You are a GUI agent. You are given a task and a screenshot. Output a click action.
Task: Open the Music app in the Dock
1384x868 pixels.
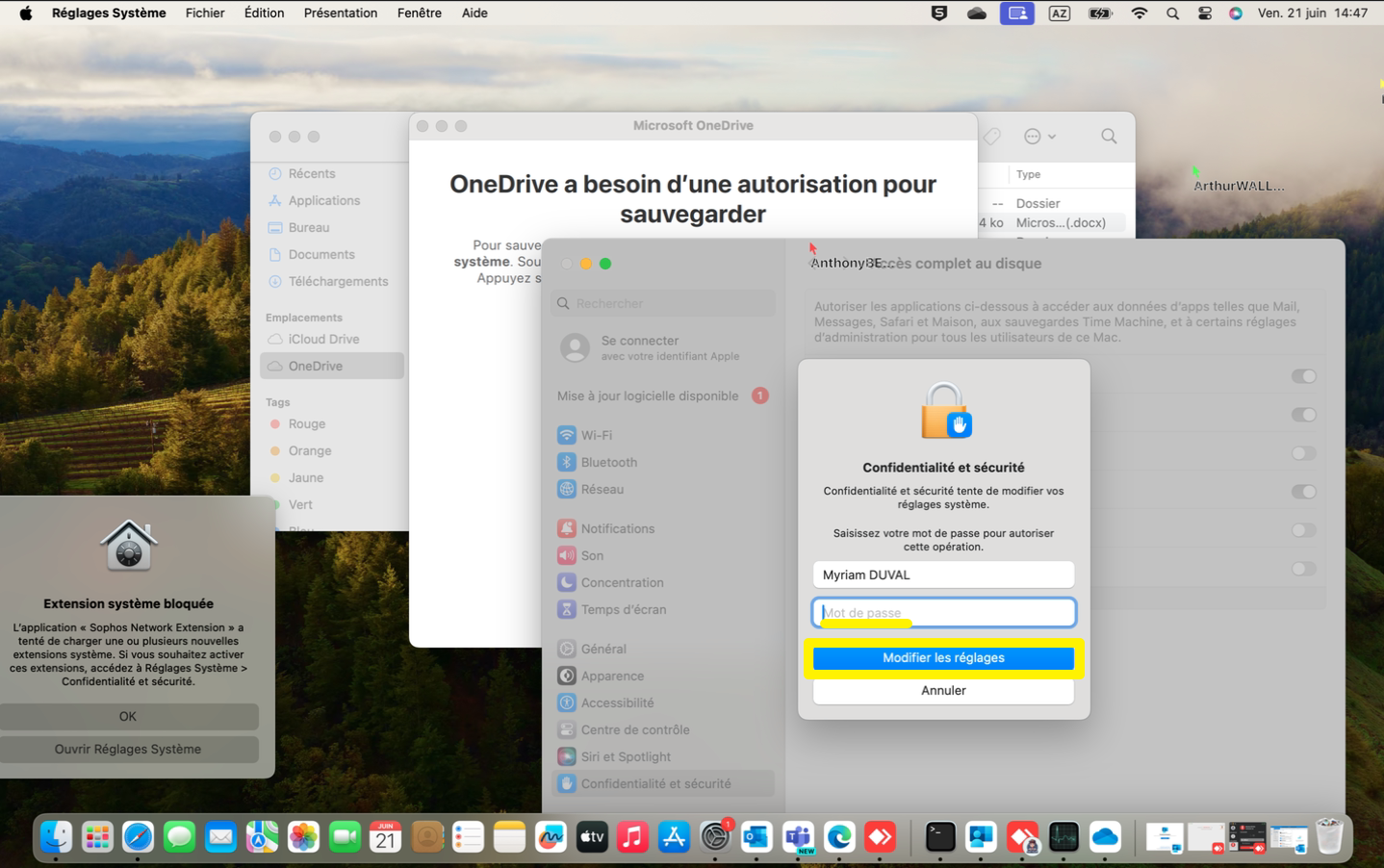pos(632,837)
